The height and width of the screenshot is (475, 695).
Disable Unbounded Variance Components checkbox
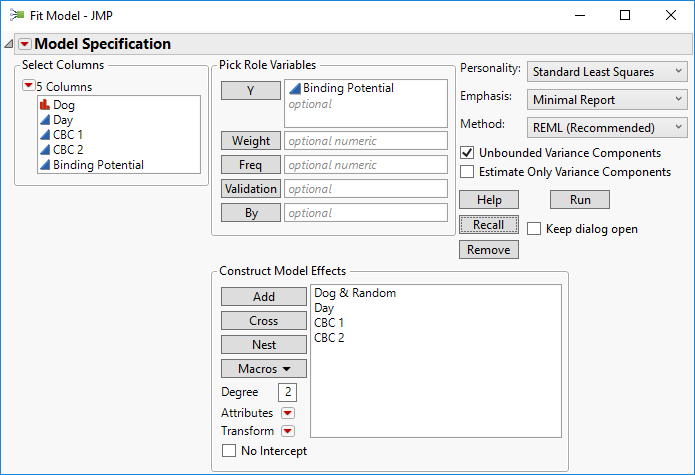[467, 153]
